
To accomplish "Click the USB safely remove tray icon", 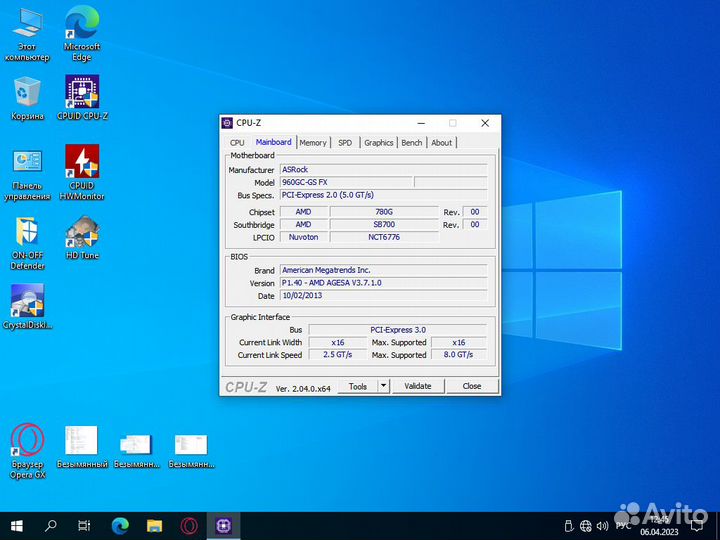I will click(568, 526).
